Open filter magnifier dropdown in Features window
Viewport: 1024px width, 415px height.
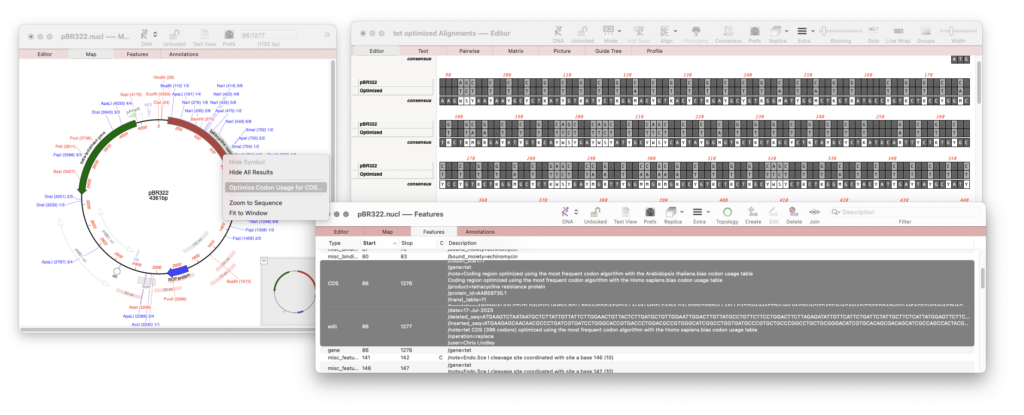coord(835,212)
